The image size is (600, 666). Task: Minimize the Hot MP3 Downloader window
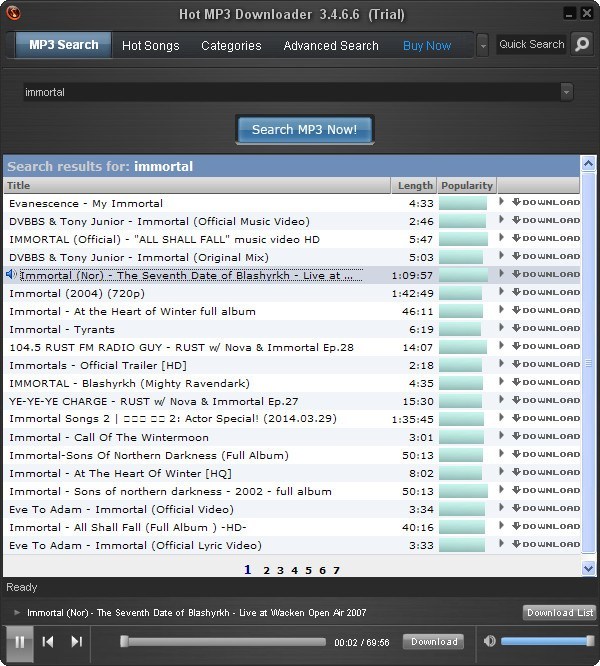(x=569, y=14)
